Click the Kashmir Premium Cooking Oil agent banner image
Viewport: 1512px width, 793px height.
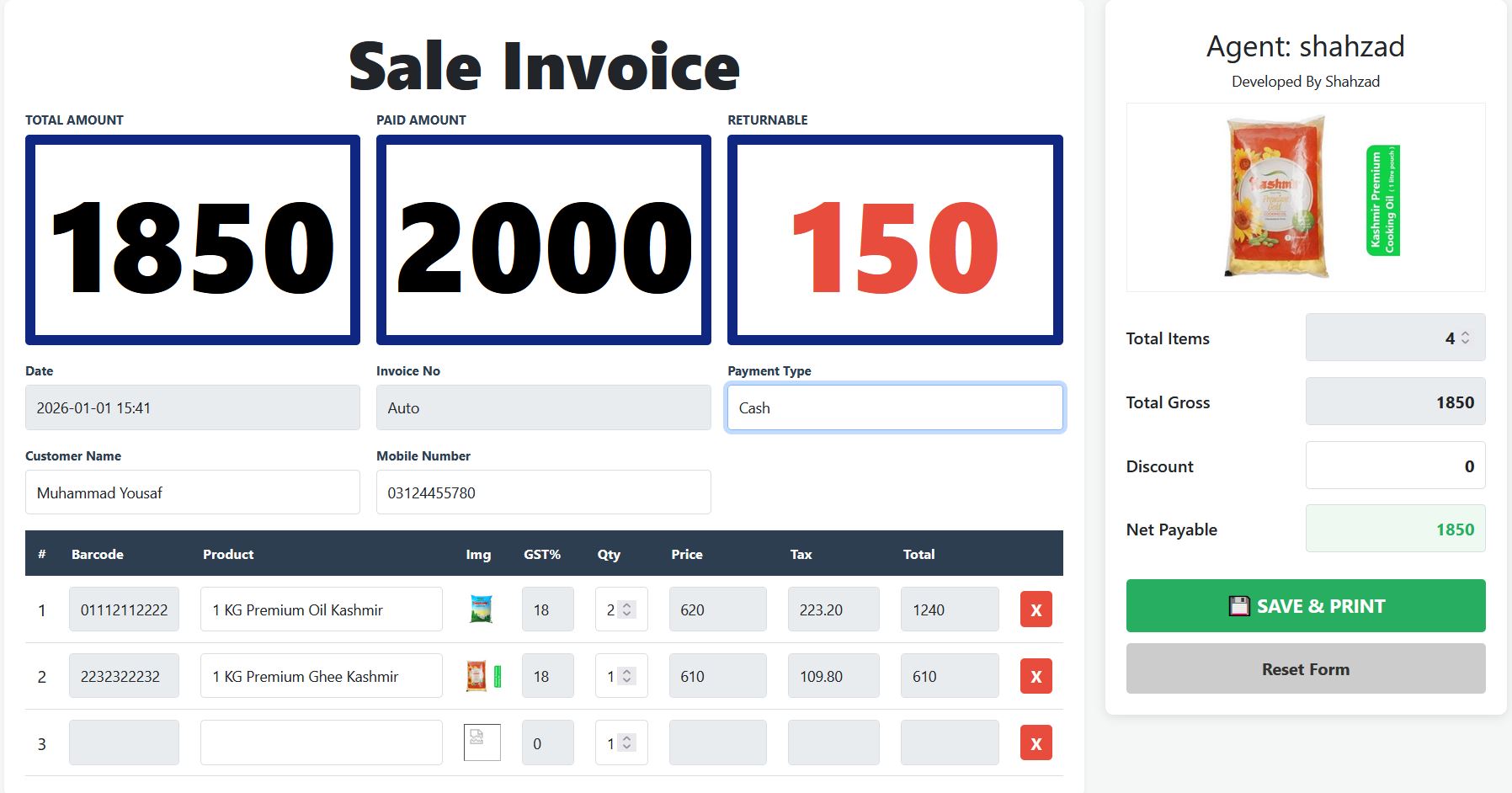click(1306, 197)
